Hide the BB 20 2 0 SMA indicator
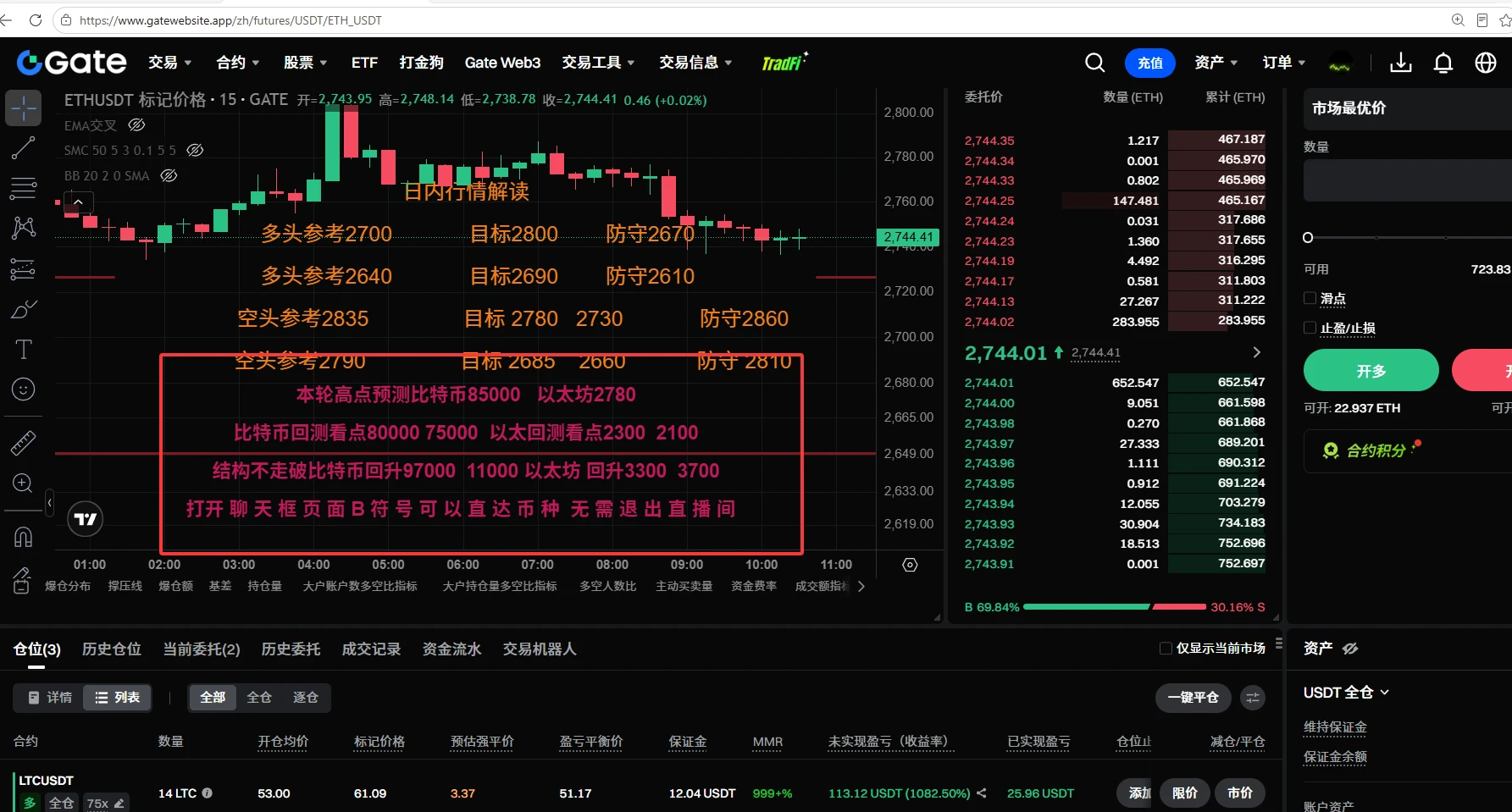Screen dimensions: 1512x812 pyautogui.click(x=169, y=175)
